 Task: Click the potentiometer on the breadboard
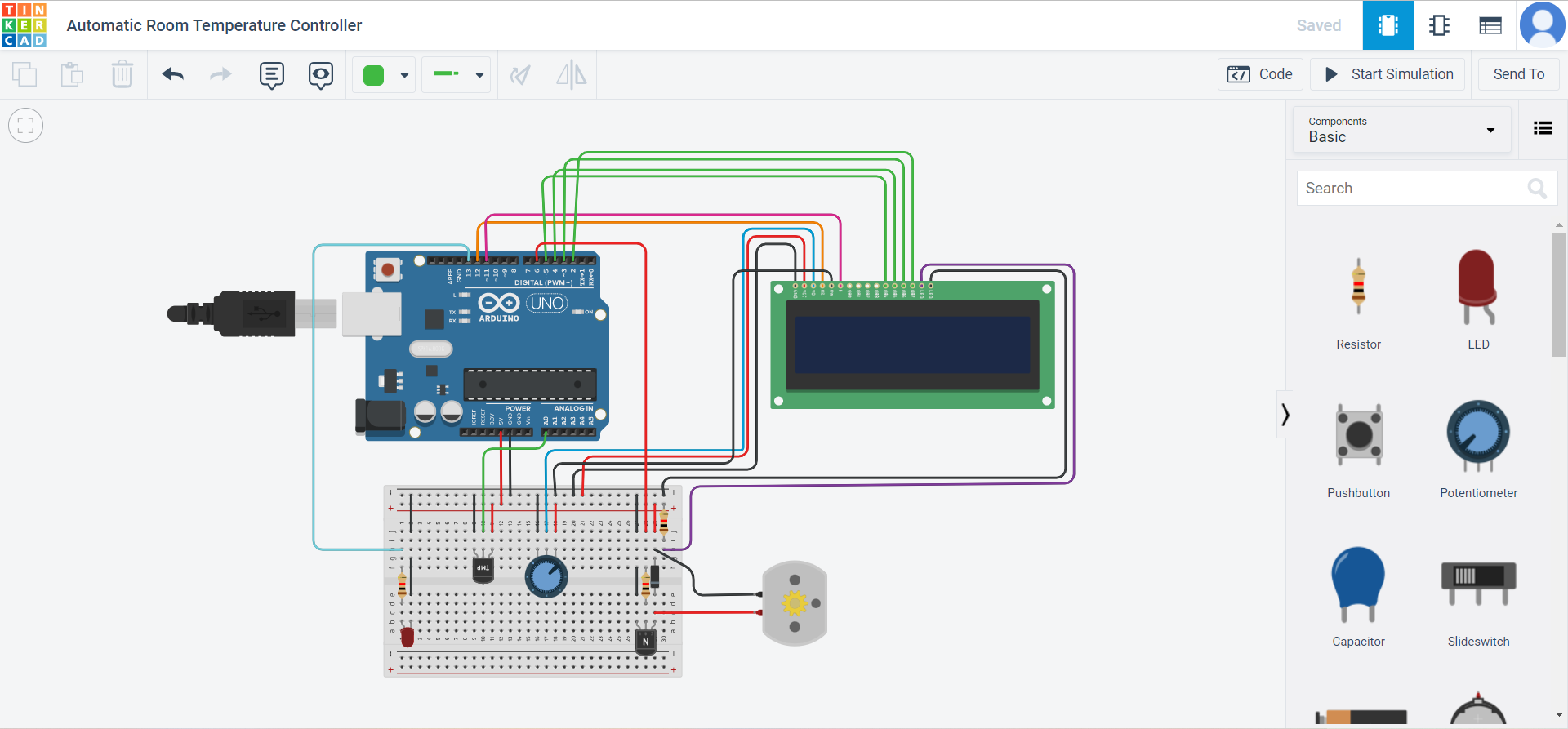pos(546,576)
